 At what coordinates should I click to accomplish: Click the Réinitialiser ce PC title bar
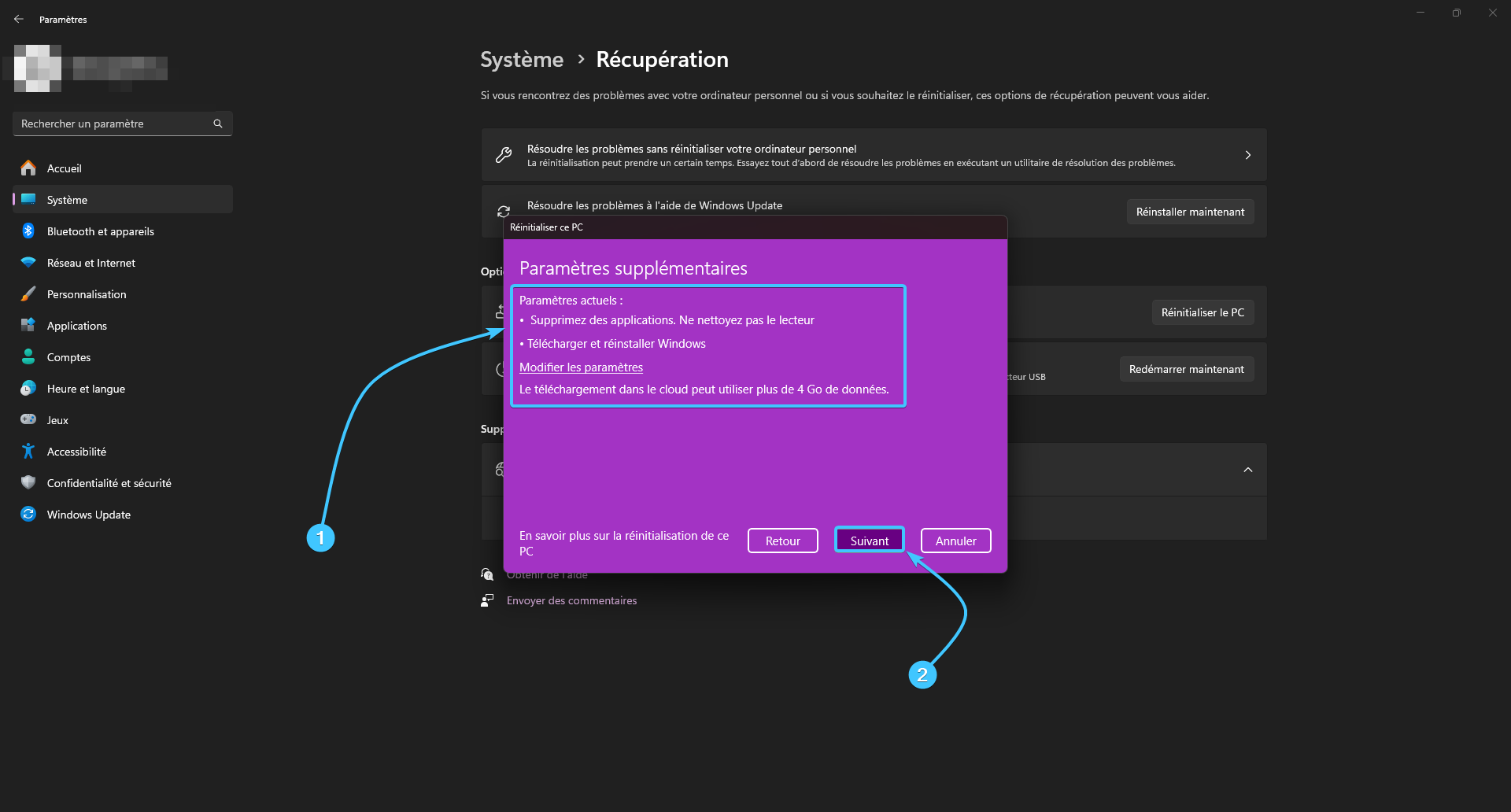click(x=755, y=227)
